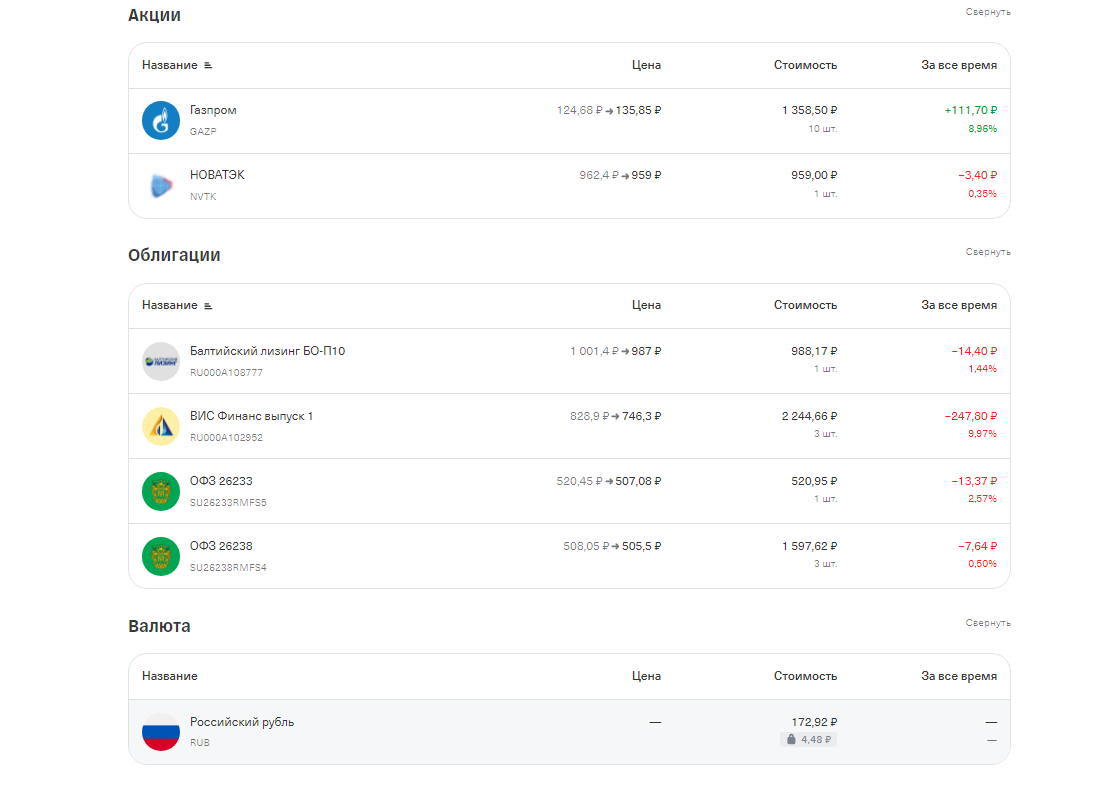Collapse the Акции section with Свернуть
This screenshot has width=1112, height=812.
pyautogui.click(x=988, y=12)
